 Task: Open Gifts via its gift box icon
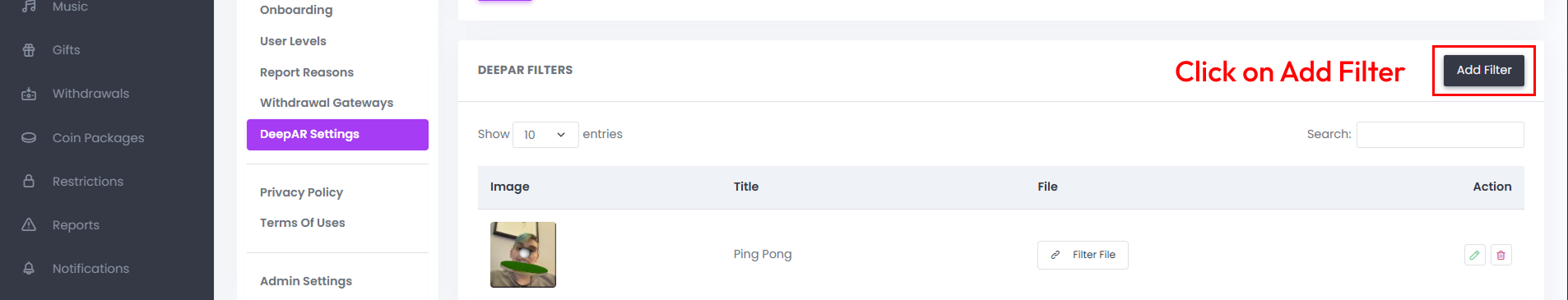pos(29,50)
